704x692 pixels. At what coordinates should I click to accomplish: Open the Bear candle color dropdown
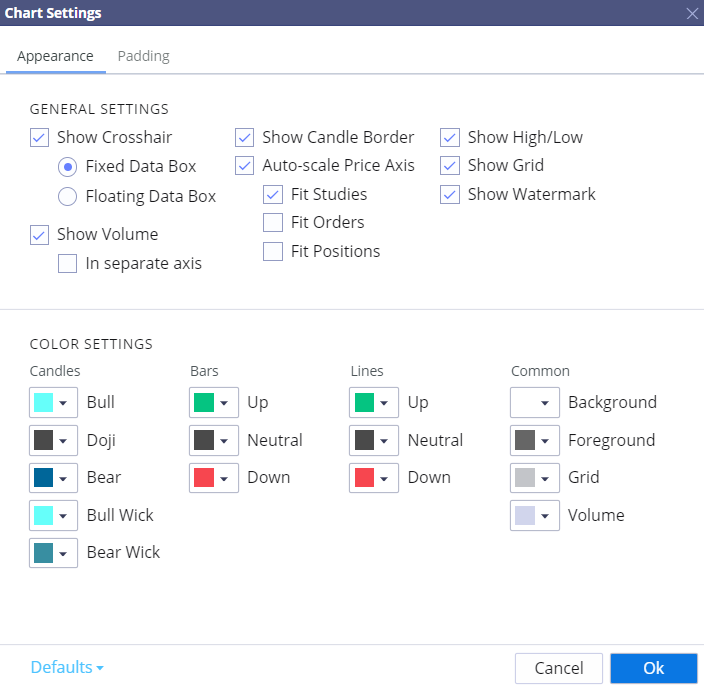point(53,477)
